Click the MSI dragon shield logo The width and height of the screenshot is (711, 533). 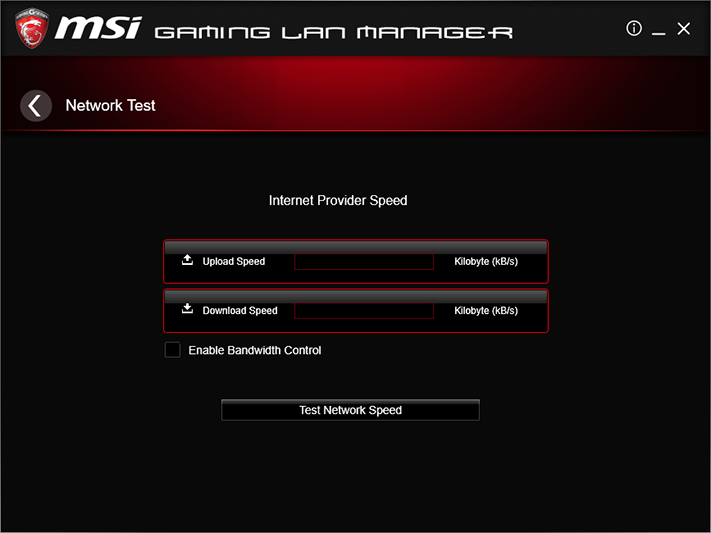click(31, 28)
